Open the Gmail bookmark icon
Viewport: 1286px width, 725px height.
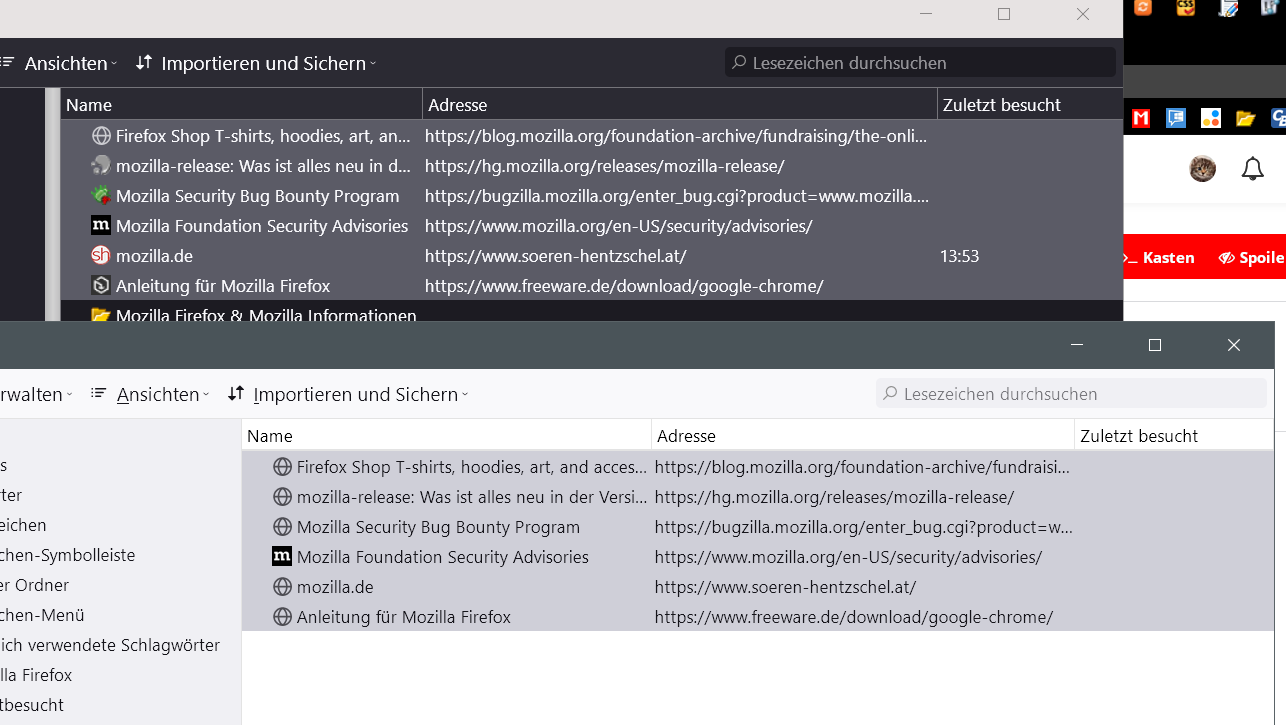(x=1141, y=119)
